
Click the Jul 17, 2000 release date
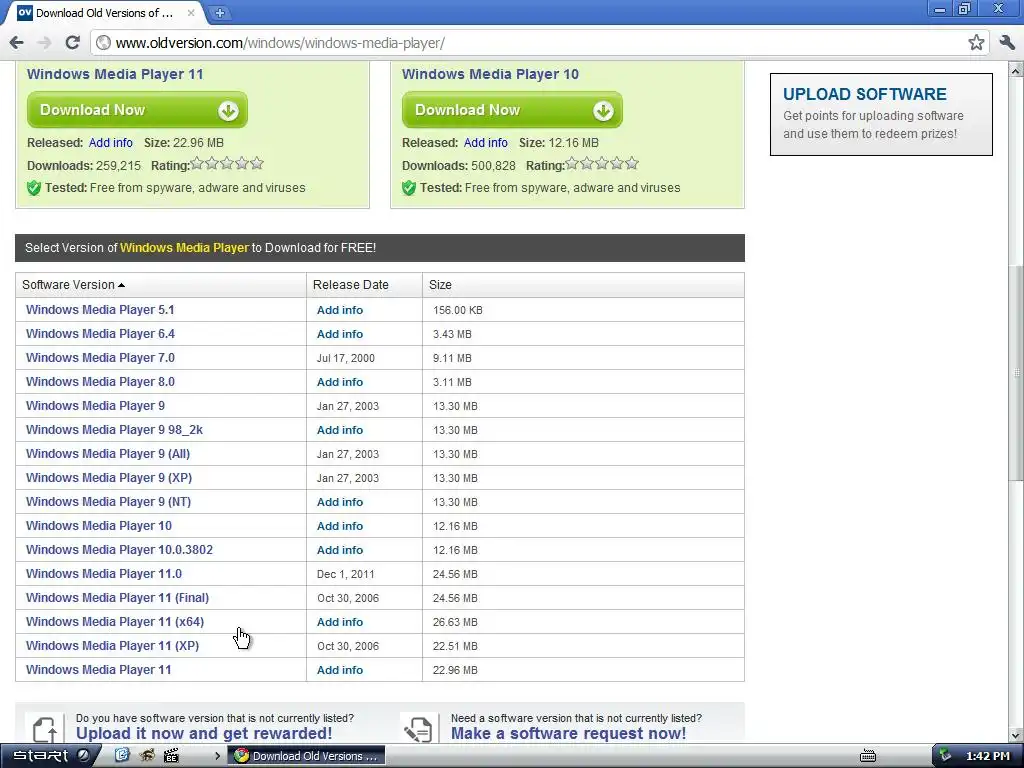pyautogui.click(x=345, y=358)
